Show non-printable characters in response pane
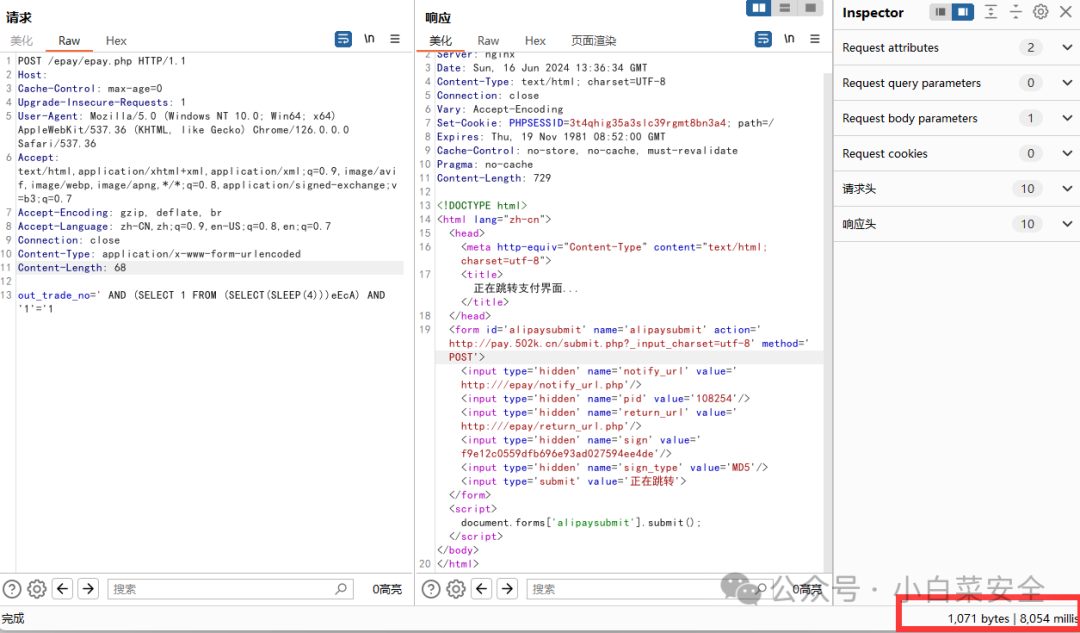The height and width of the screenshot is (633, 1080). click(789, 39)
